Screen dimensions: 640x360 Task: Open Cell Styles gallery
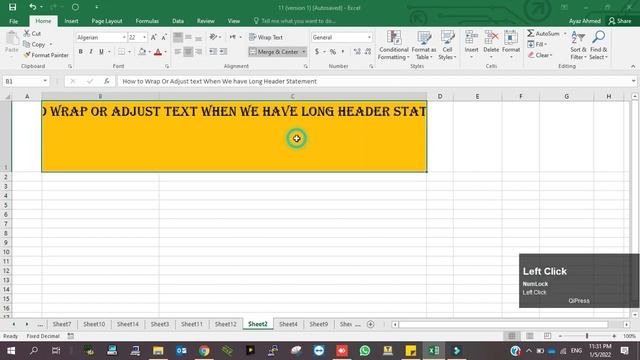click(447, 45)
